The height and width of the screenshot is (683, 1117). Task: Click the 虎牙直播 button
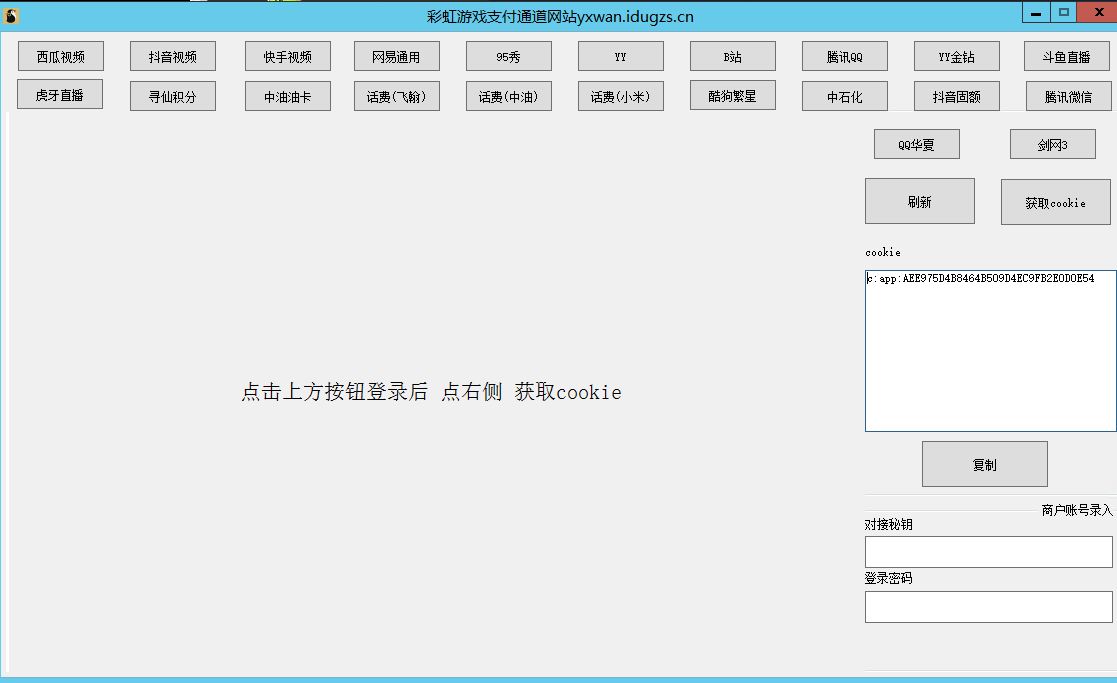60,95
